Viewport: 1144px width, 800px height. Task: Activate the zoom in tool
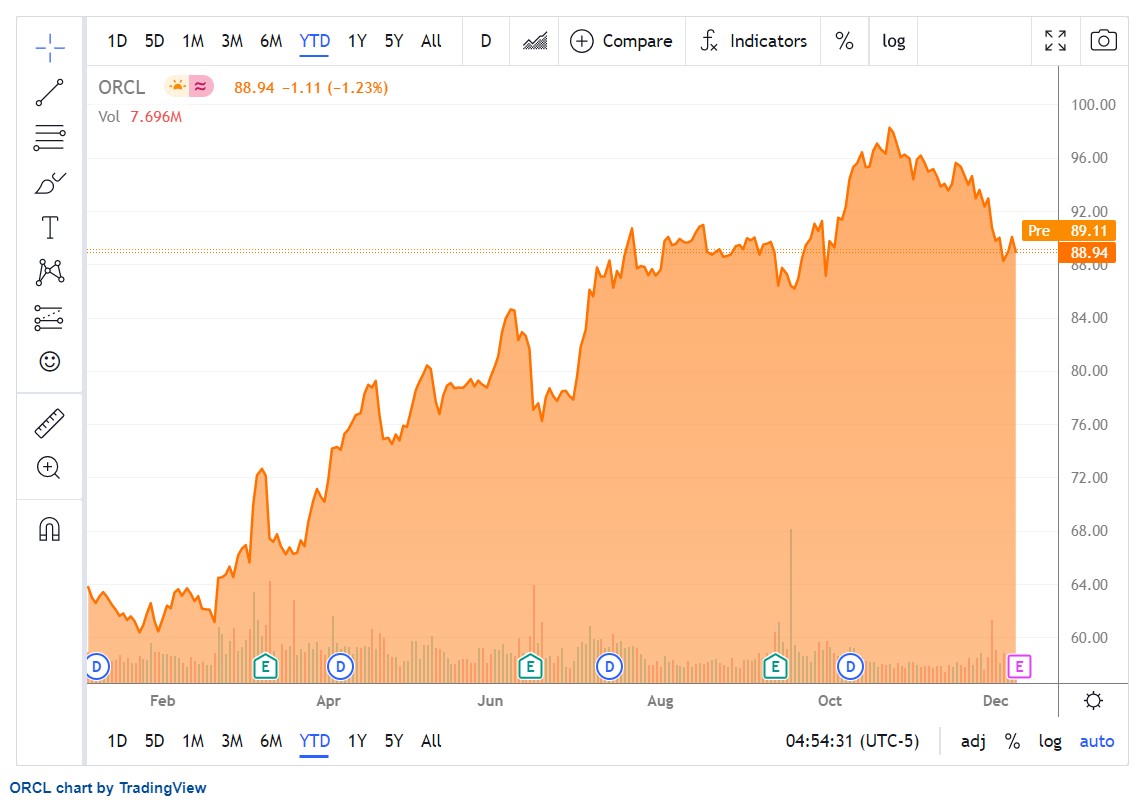click(49, 467)
